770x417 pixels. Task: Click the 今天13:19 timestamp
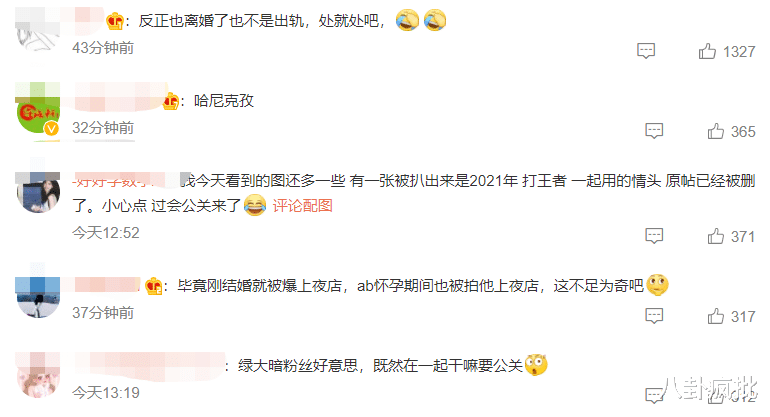(106, 392)
